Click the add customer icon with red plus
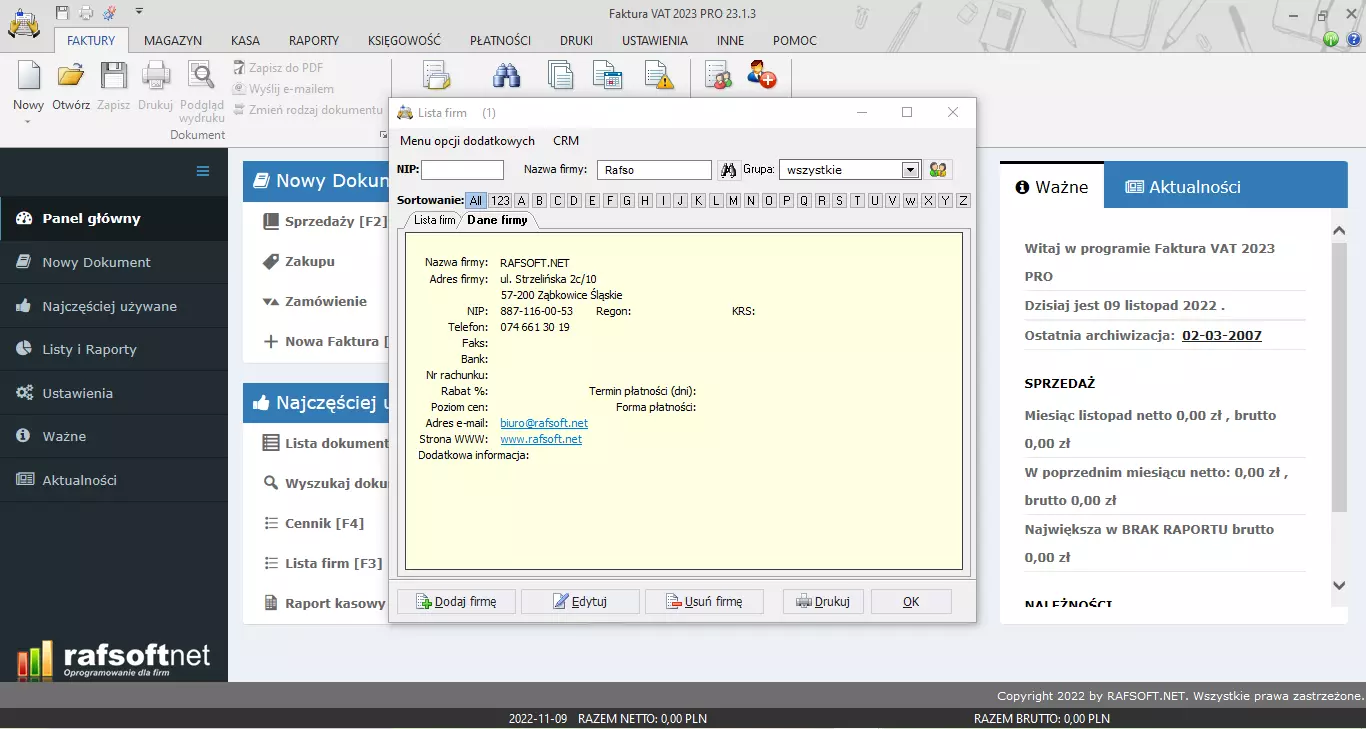The height and width of the screenshot is (729, 1366). [761, 76]
